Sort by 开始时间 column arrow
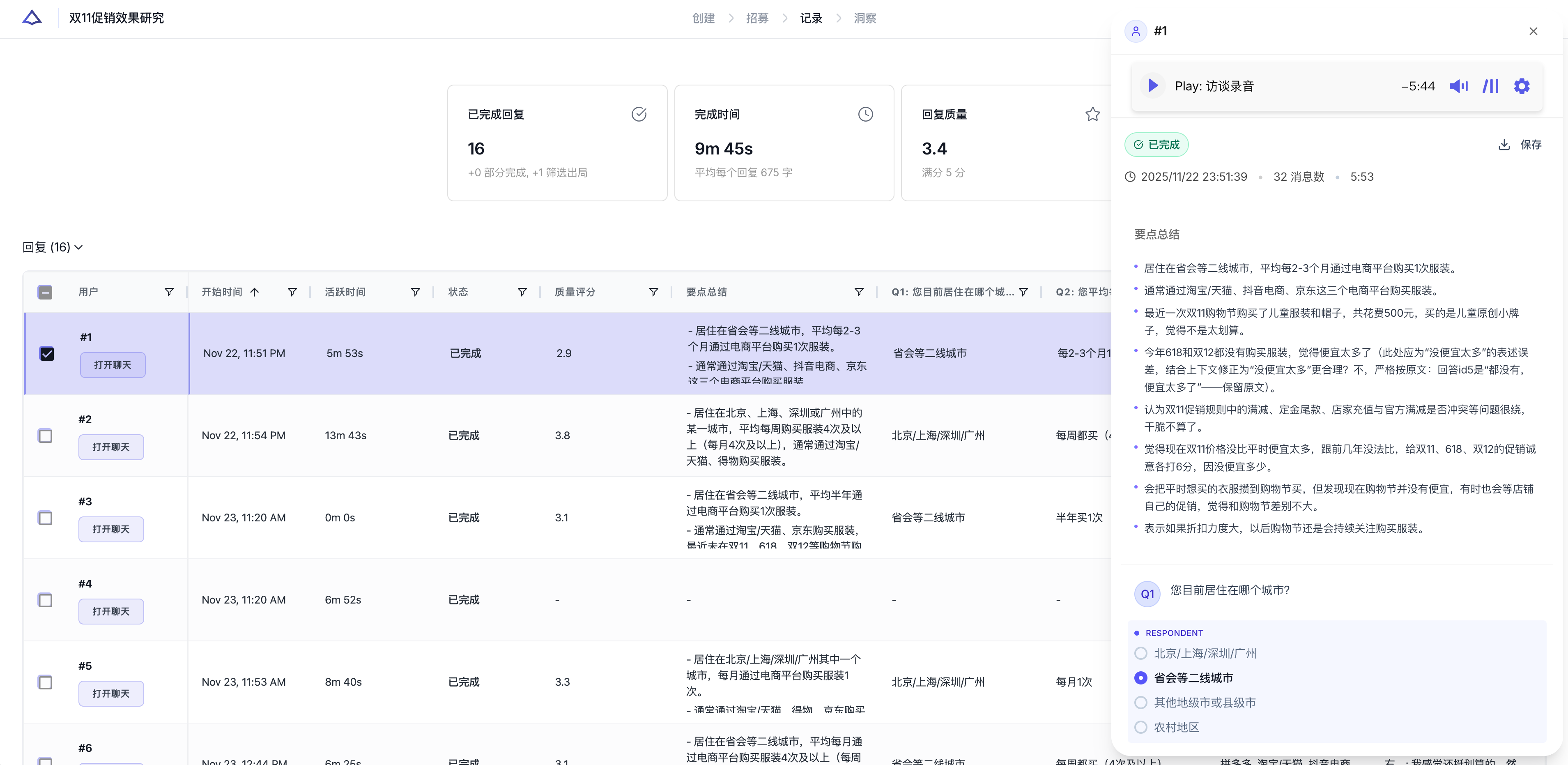Viewport: 1568px width, 765px height. (255, 292)
